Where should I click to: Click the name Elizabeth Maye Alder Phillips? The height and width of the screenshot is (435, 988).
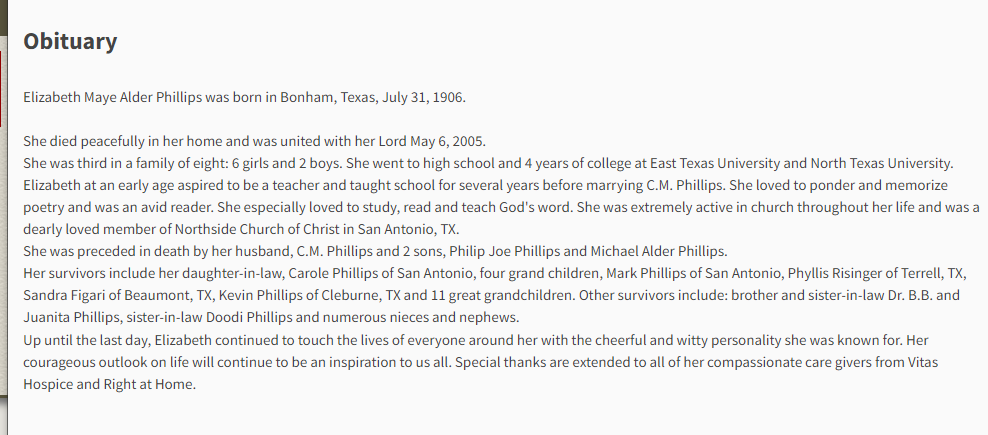(x=113, y=97)
